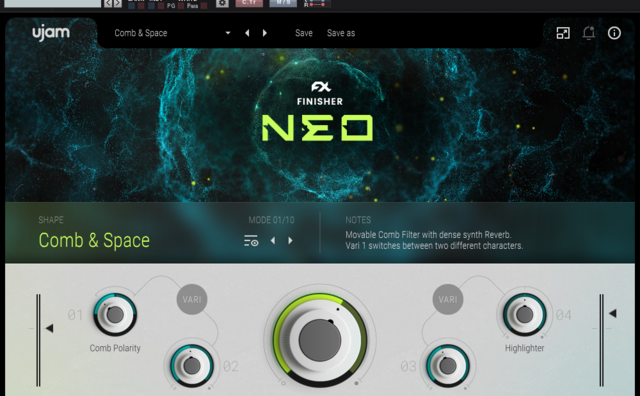Screen dimensions: 640x396
Task: Select the next mode arrow
Action: pyautogui.click(x=290, y=241)
